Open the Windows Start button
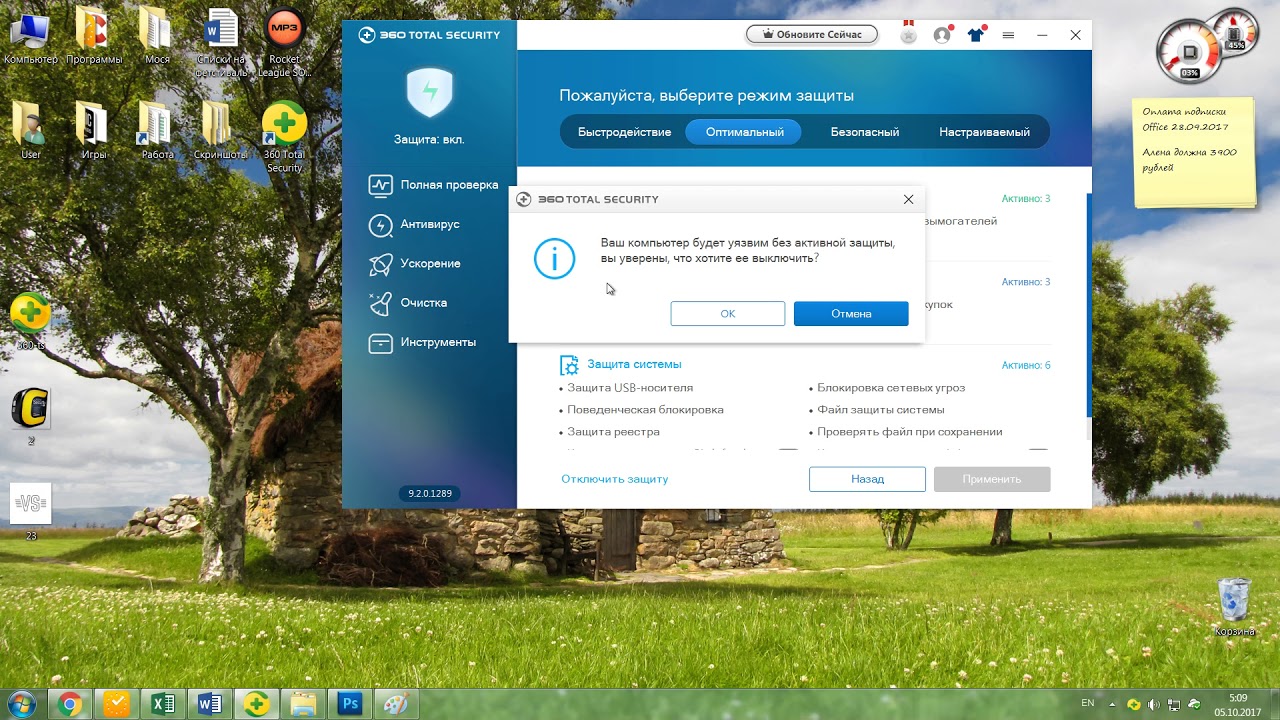This screenshot has height=720, width=1280. pyautogui.click(x=21, y=704)
